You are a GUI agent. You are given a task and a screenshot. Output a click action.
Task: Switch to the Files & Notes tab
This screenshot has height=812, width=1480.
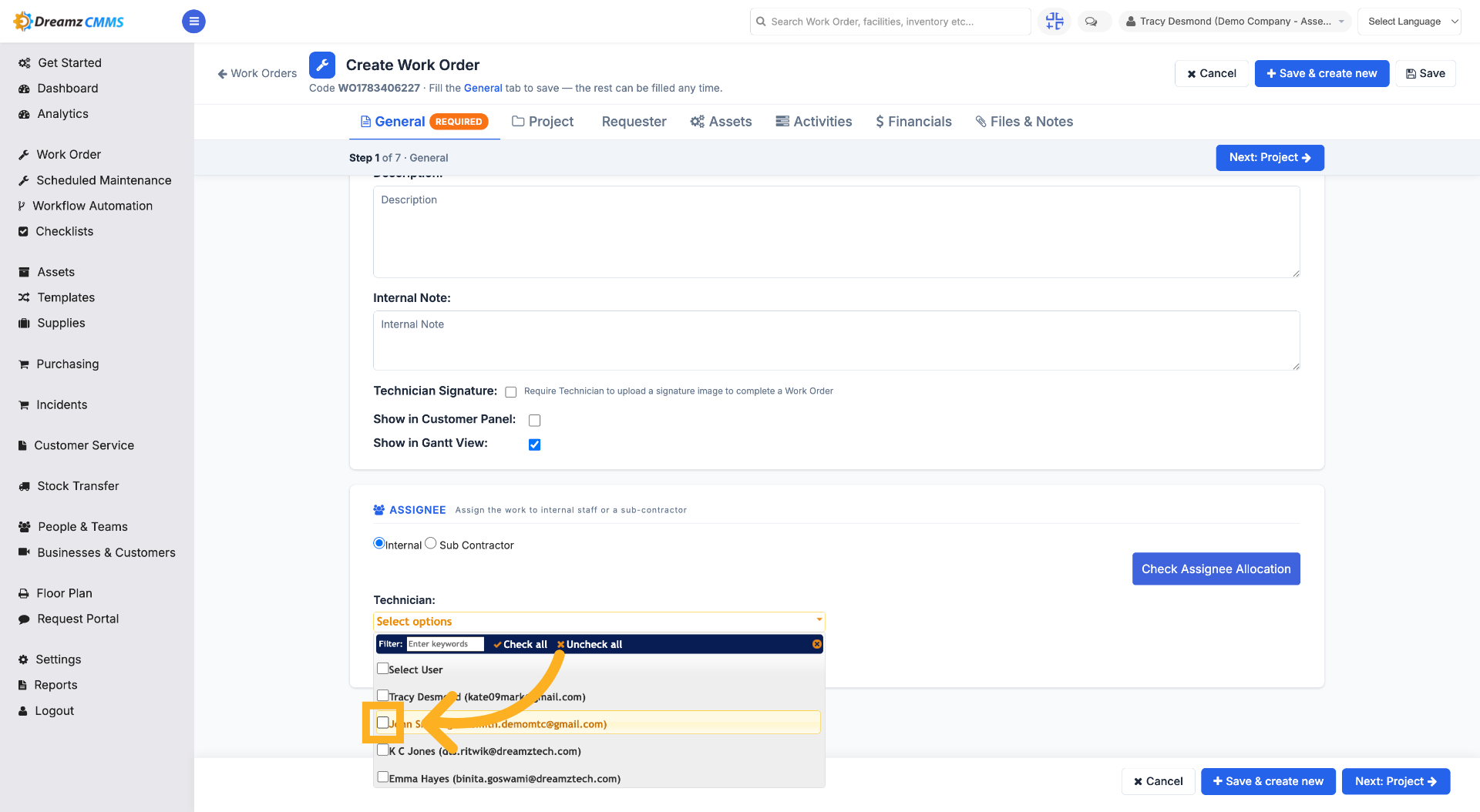(1024, 122)
